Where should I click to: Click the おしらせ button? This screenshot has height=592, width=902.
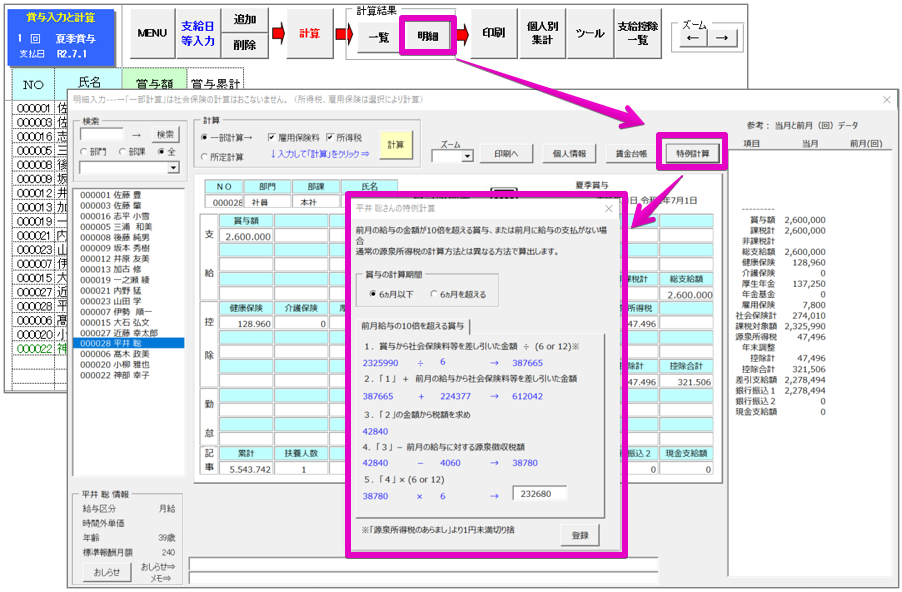pos(107,572)
